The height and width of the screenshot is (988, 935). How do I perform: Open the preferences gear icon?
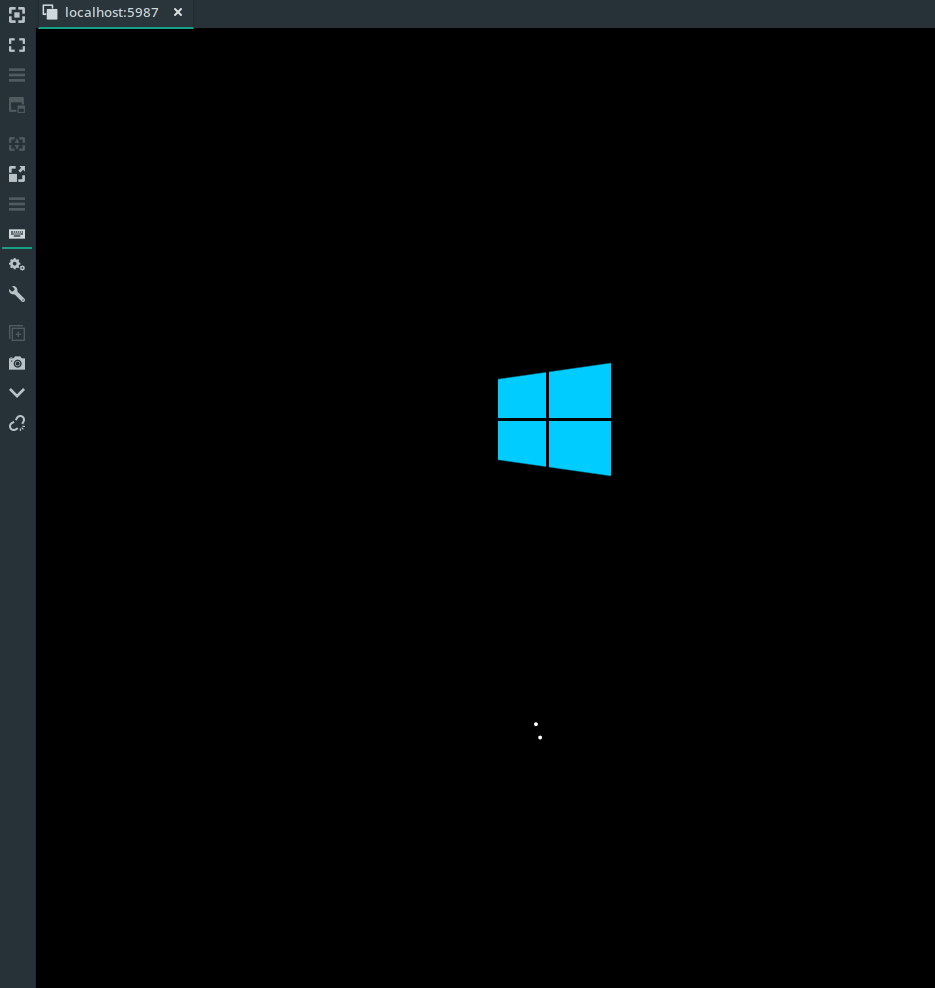coord(16,264)
